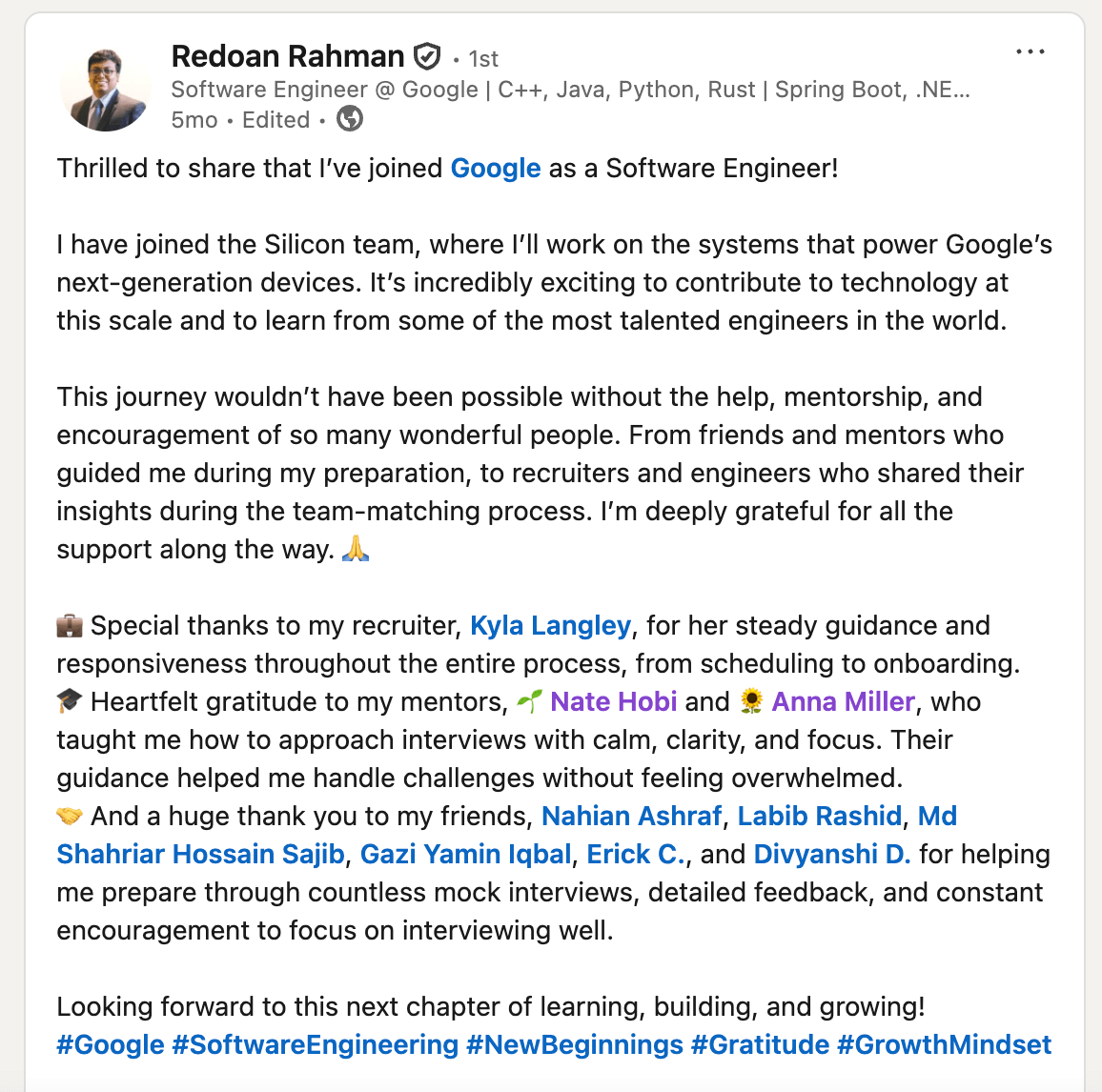Open Shahriar Hossain Sajib's profile
Screen dimensions: 1102x1092
[x=200, y=855]
